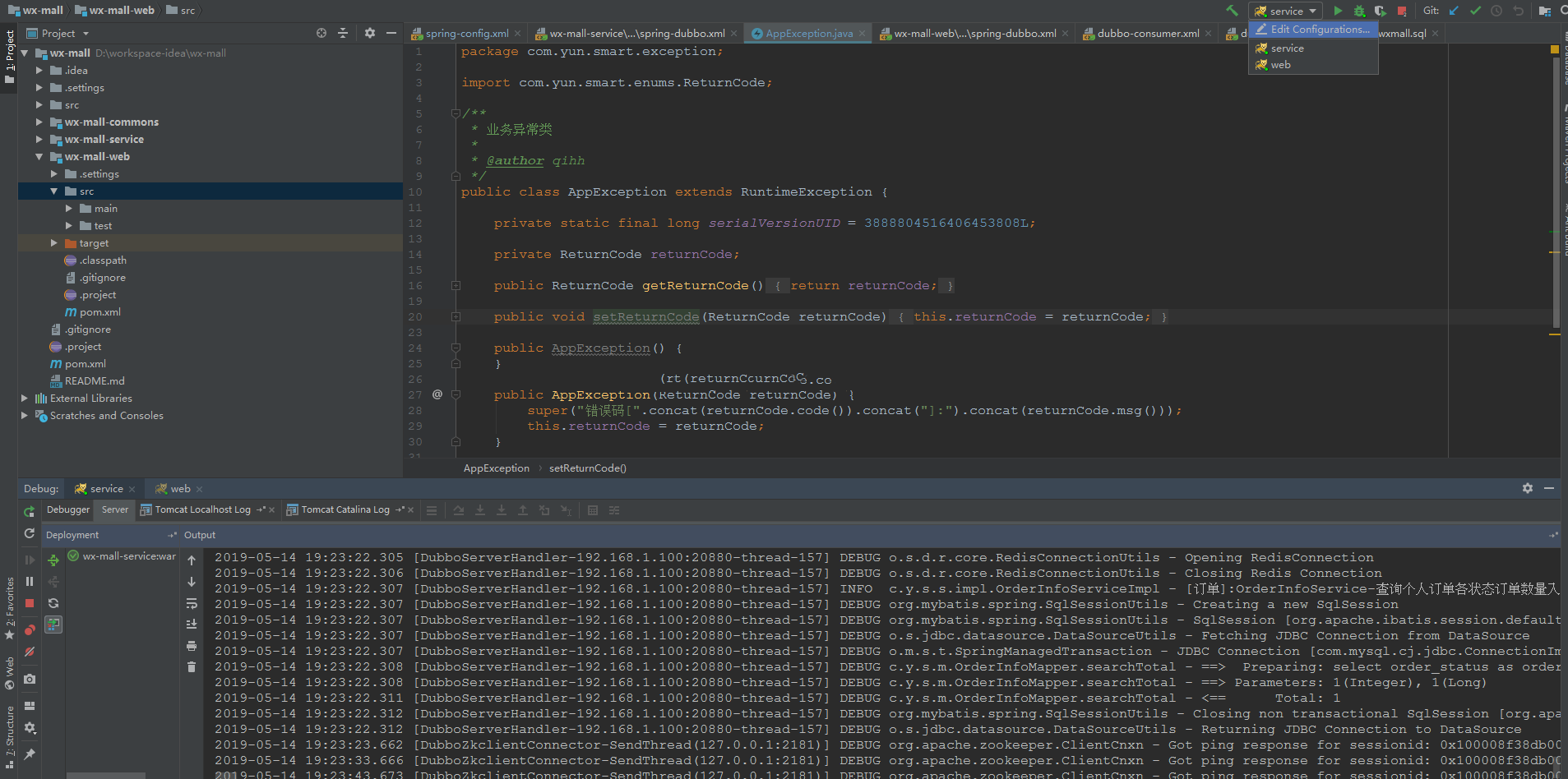
Task: Click the green hammer Build Project icon
Action: [x=1232, y=11]
